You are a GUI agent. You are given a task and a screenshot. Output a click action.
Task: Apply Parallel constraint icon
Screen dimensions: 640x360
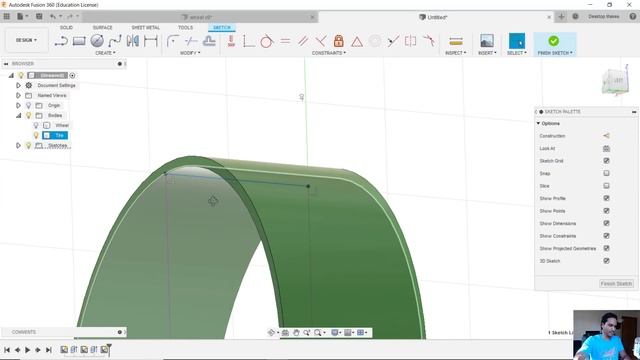point(303,41)
